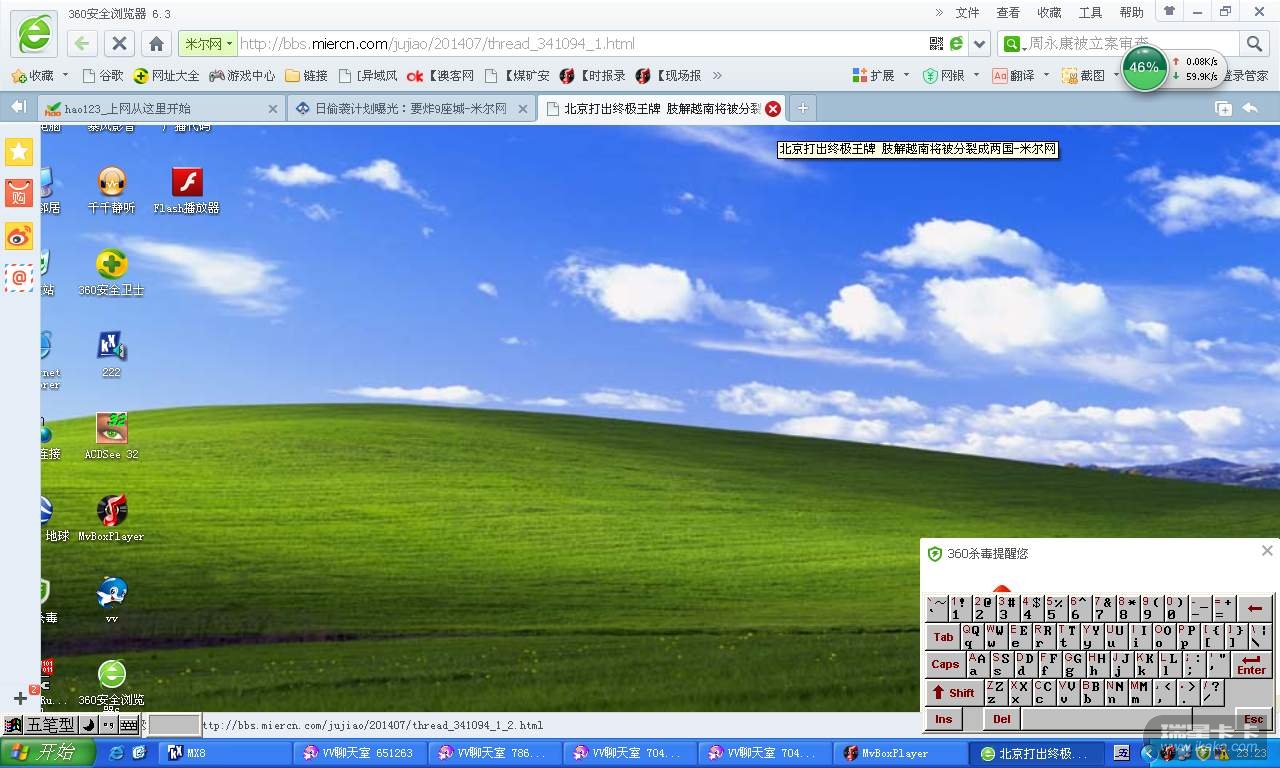1280x768 pixels.
Task: Expand the 米尔网 site dropdown
Action: (x=229, y=44)
